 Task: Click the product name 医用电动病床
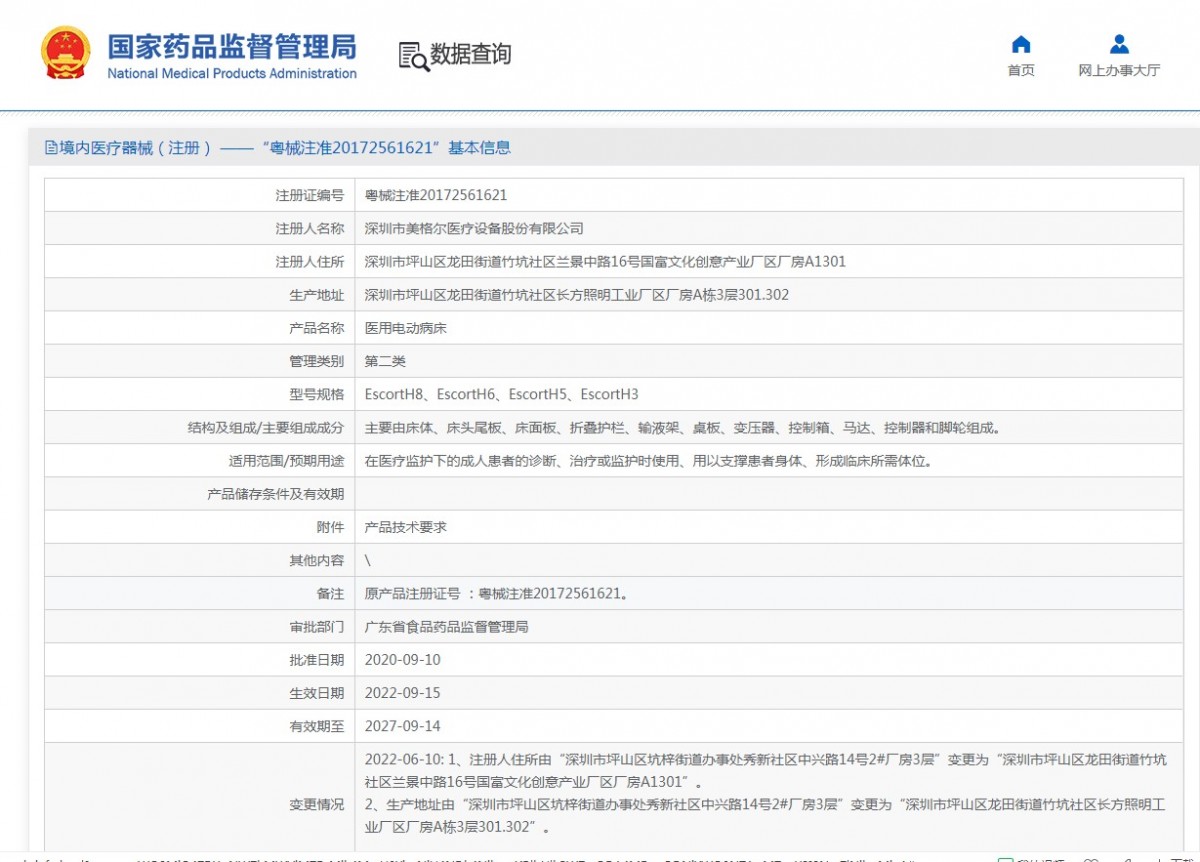[406, 328]
